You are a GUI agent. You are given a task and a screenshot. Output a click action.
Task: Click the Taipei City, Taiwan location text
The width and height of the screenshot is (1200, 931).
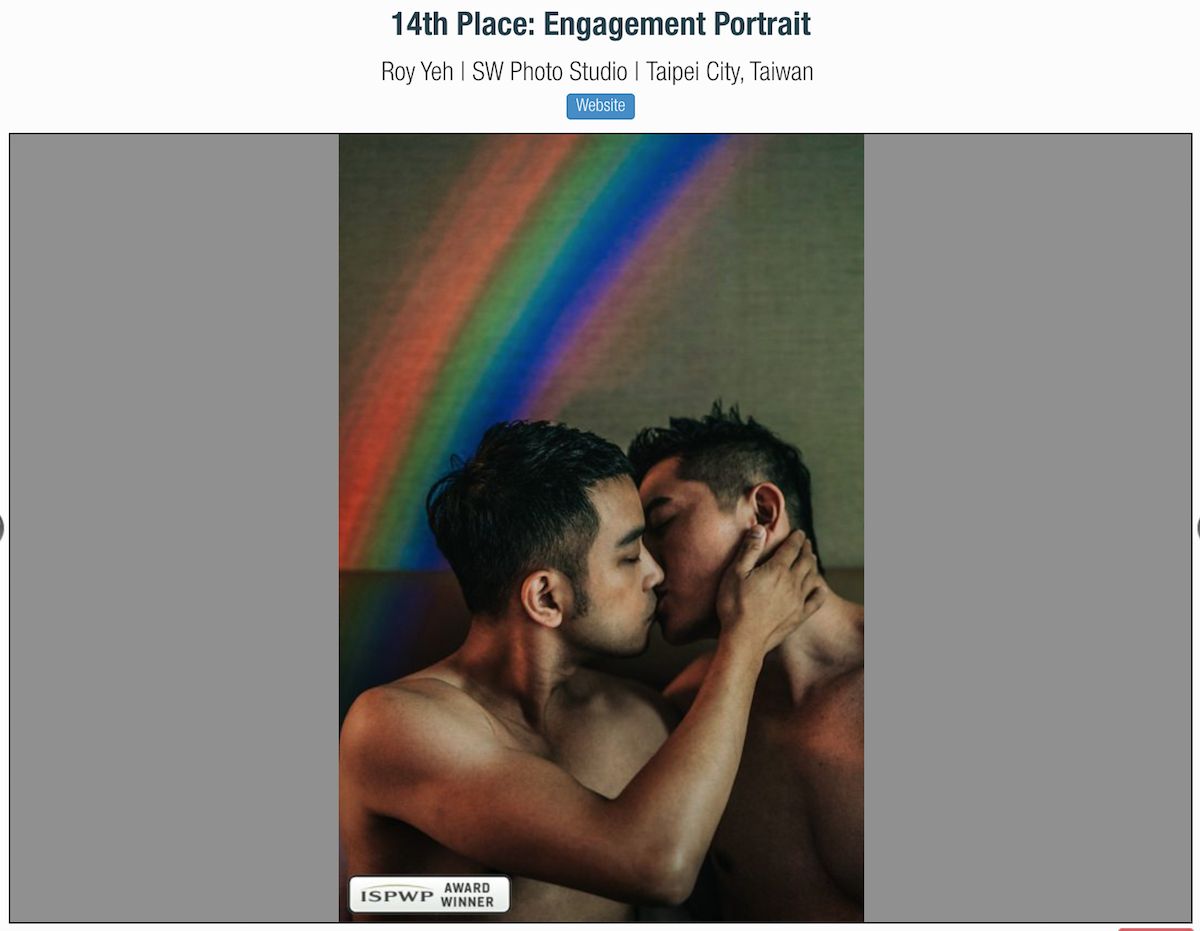(729, 72)
